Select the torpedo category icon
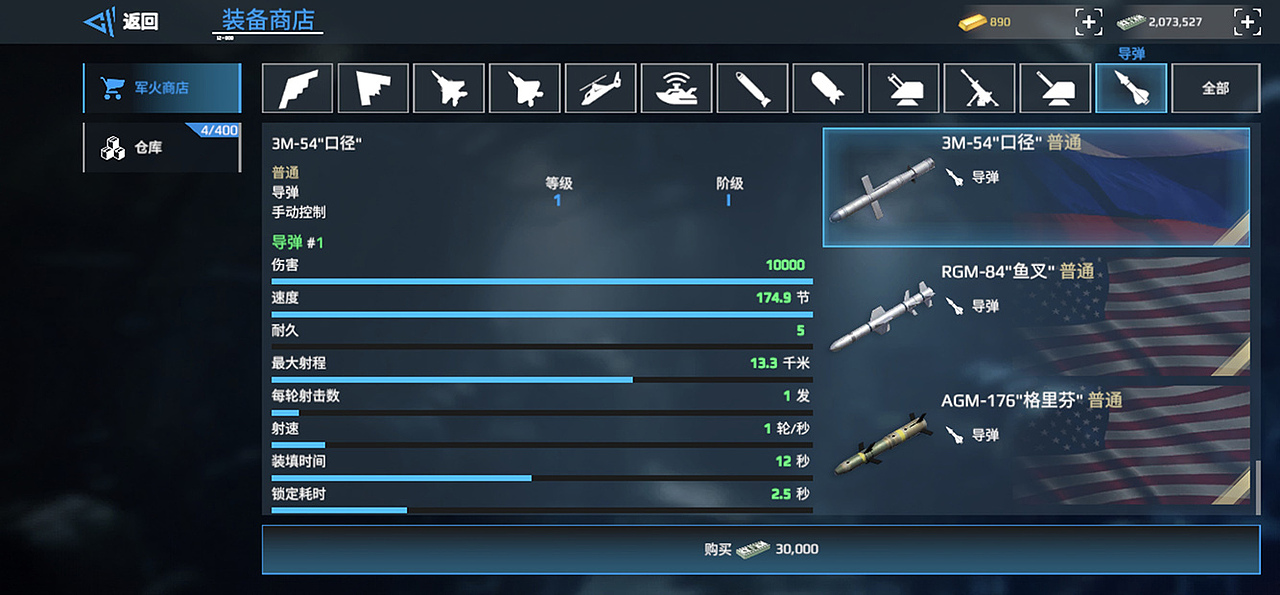 (x=752, y=88)
